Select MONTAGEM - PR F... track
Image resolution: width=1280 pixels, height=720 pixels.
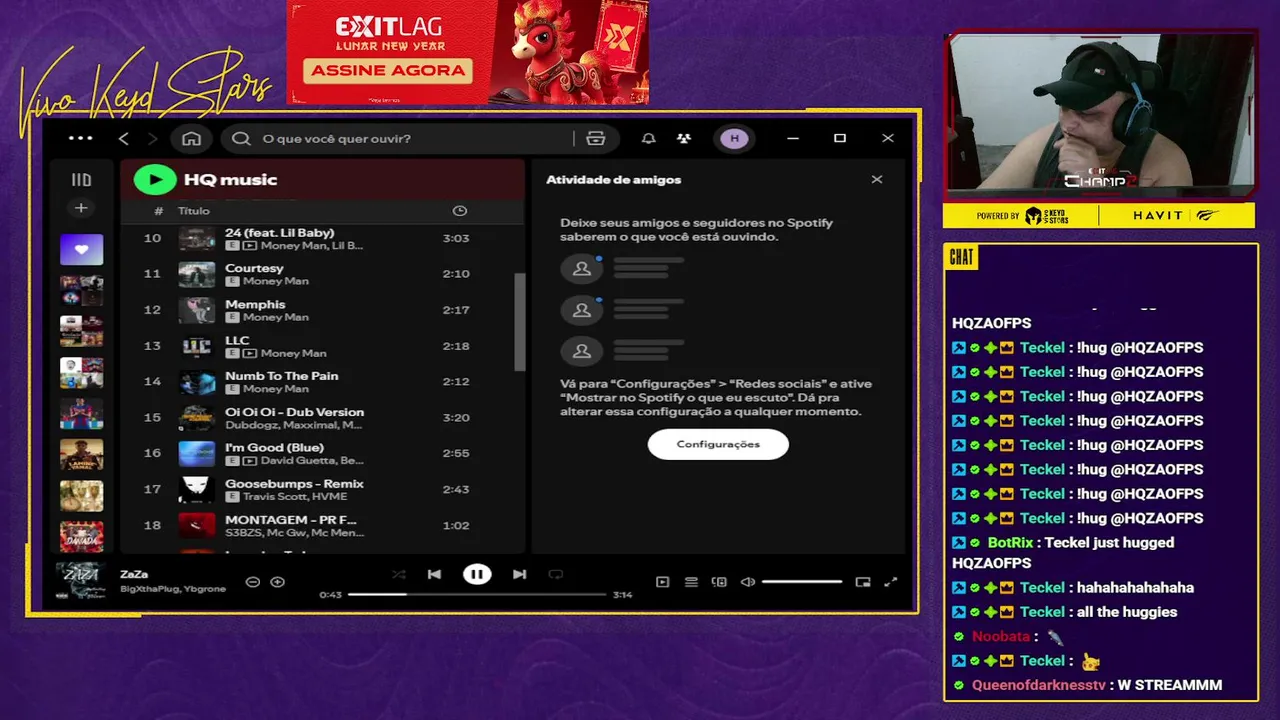coord(322,525)
